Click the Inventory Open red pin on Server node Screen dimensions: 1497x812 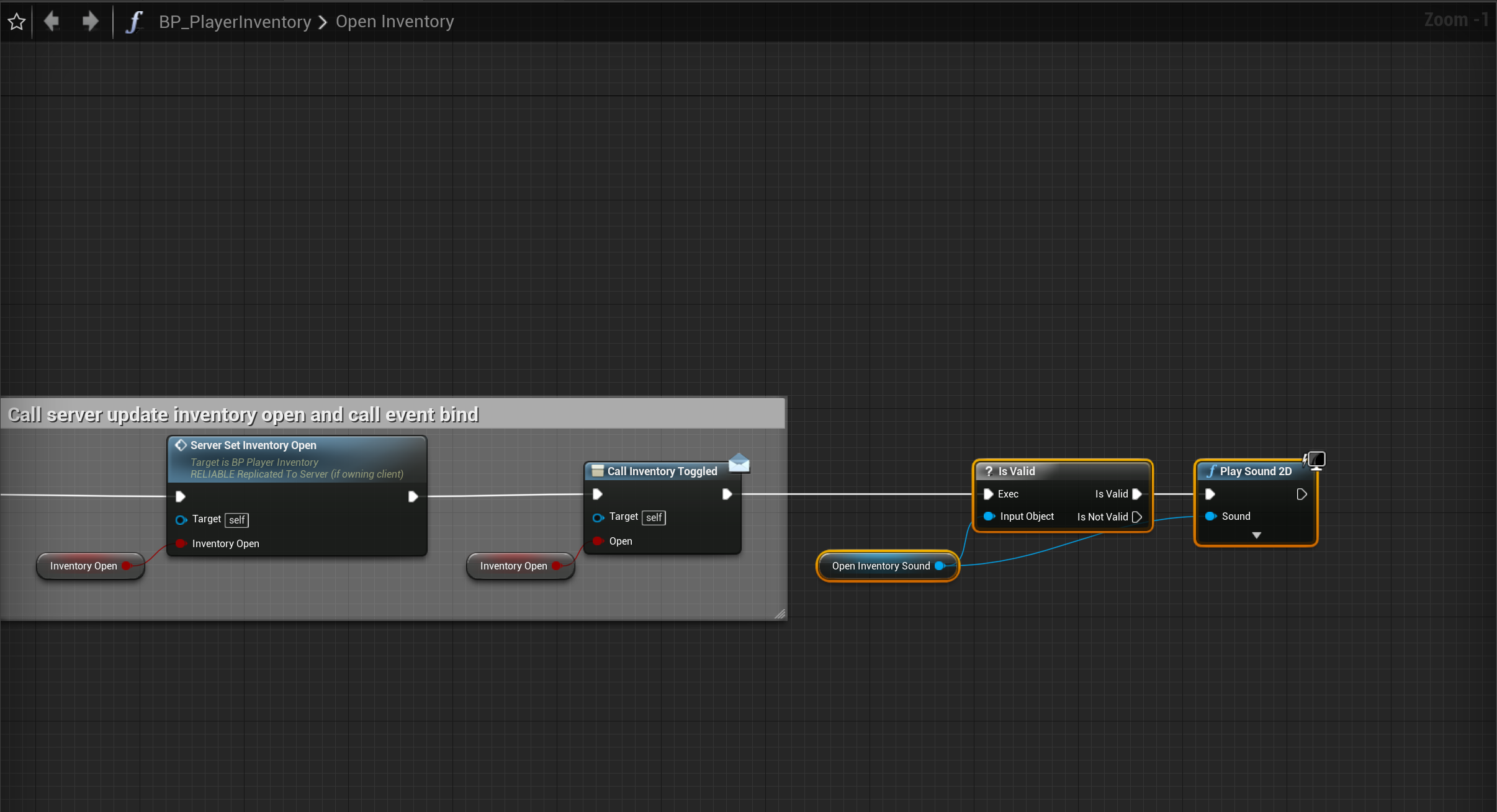pos(180,543)
